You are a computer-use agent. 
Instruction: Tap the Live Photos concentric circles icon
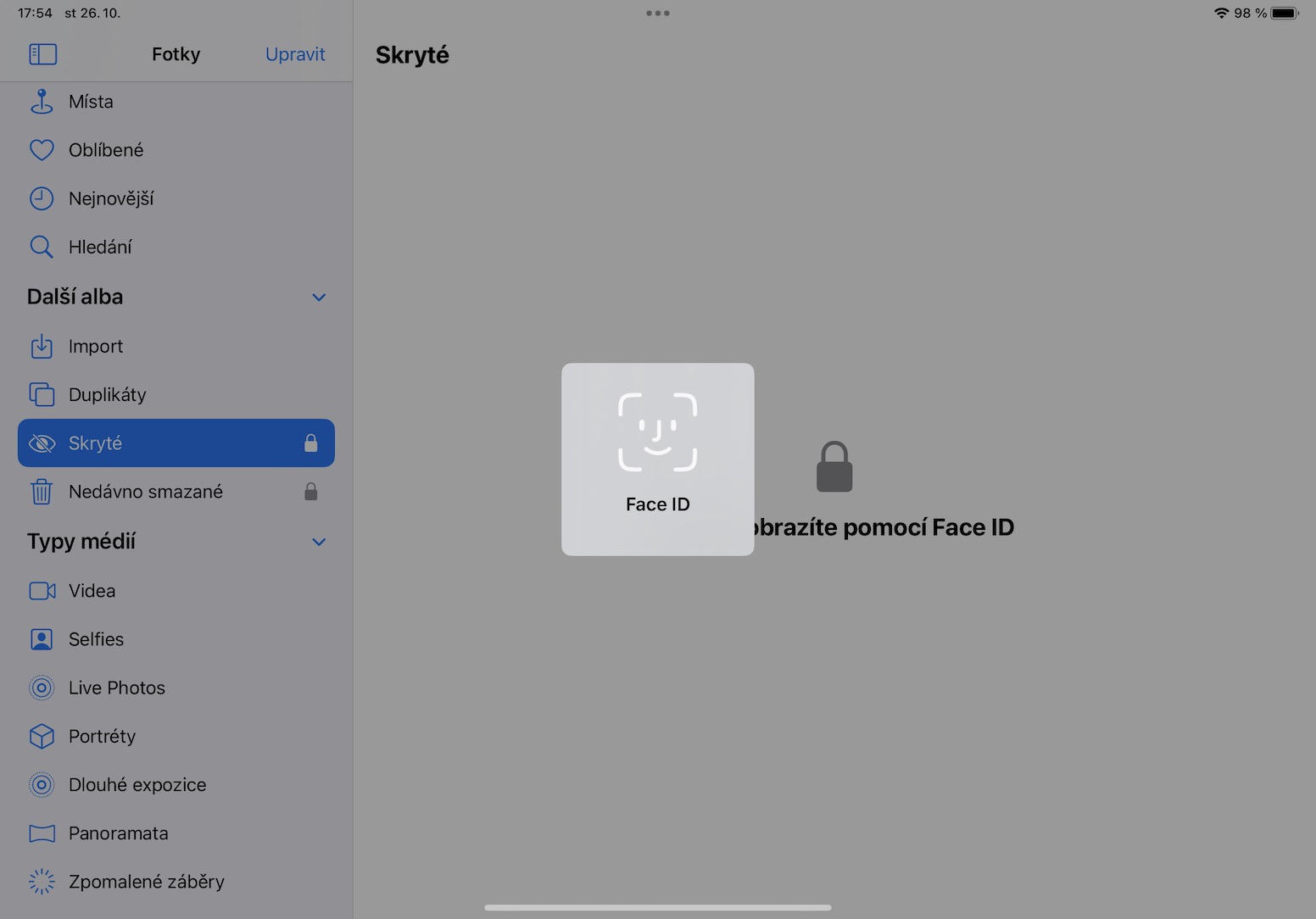[42, 688]
